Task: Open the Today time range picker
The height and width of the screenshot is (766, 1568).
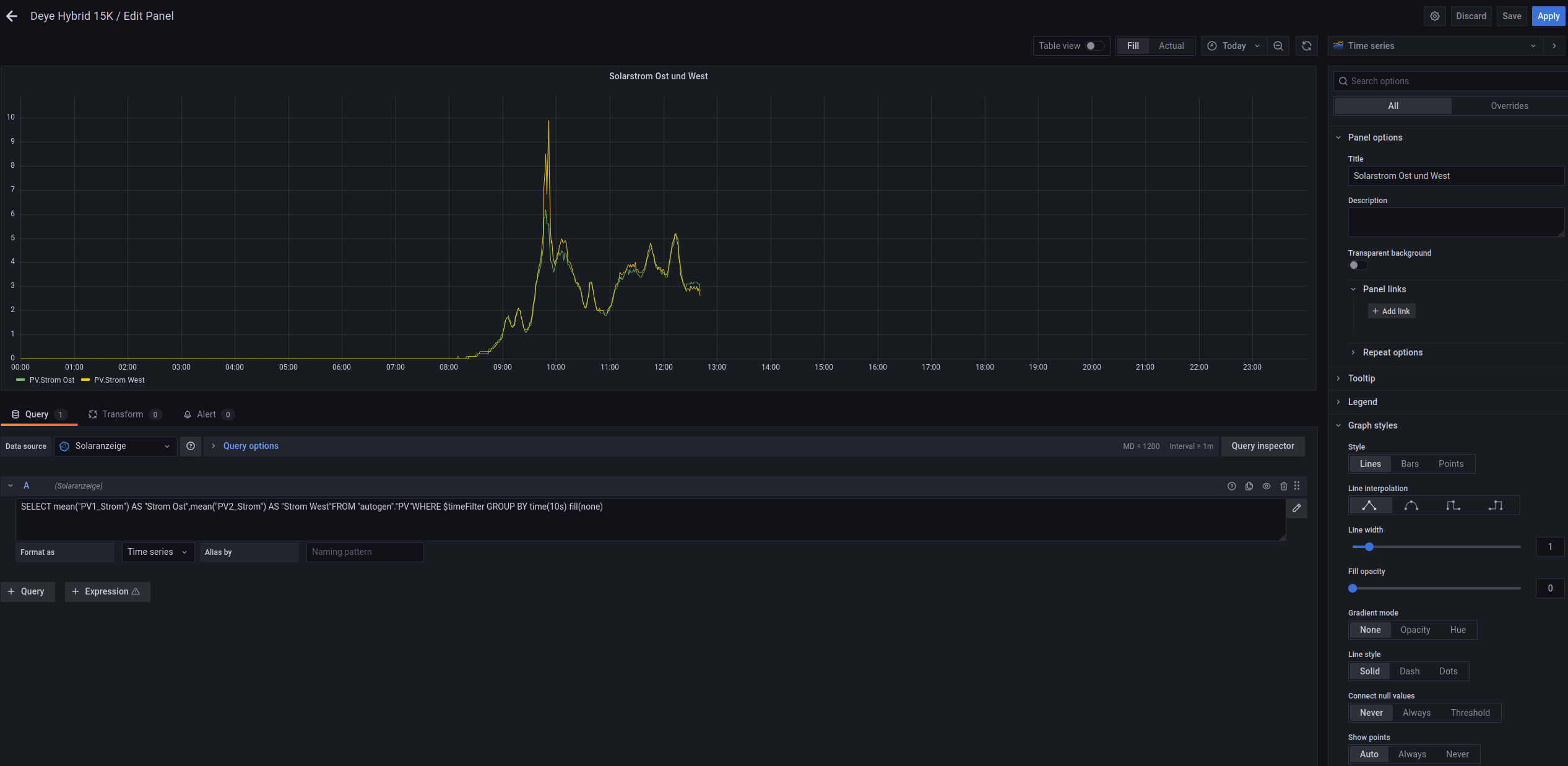Action: 1234,46
